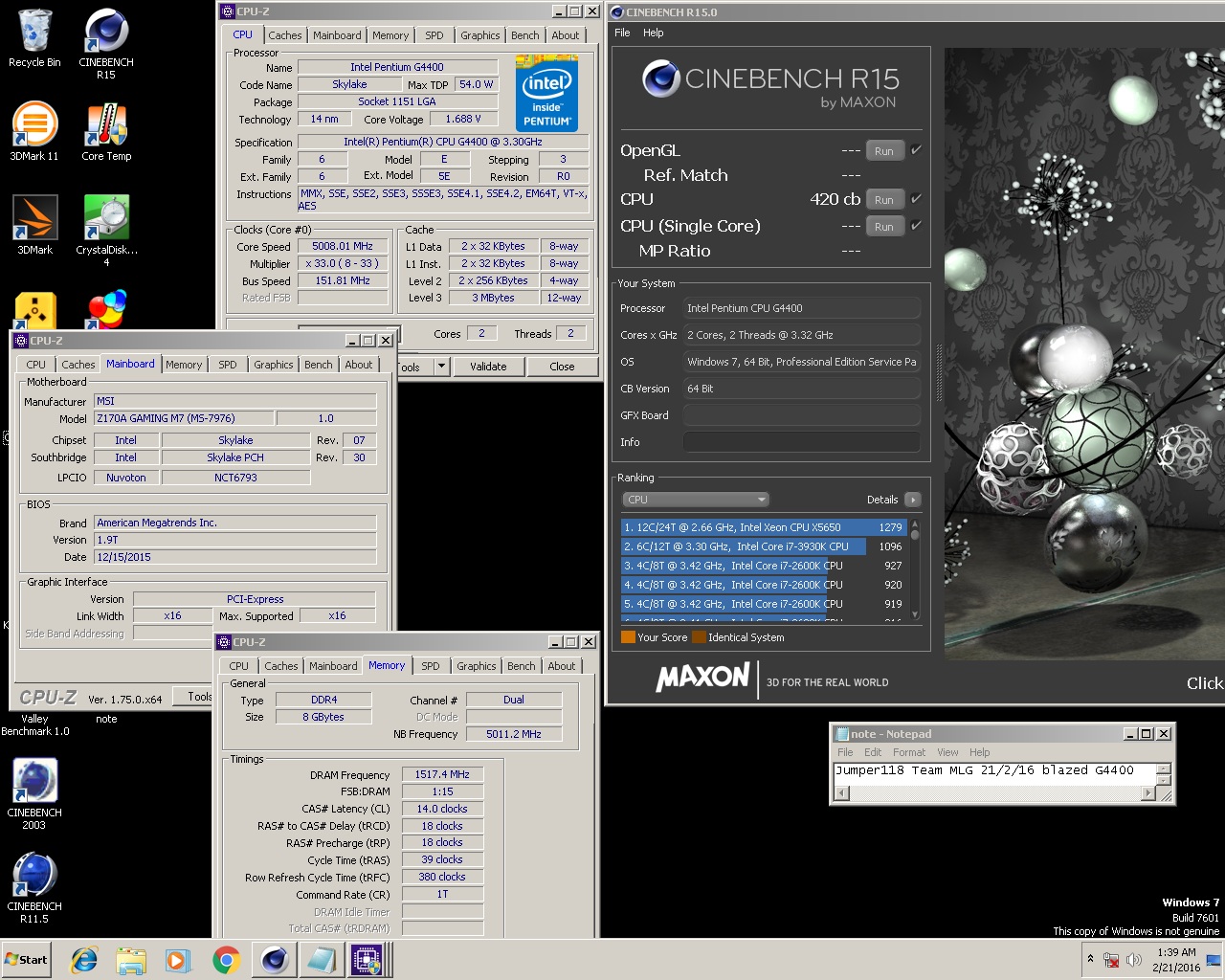Open About tab in top CPU-Z window
This screenshot has width=1225, height=980.
click(x=566, y=35)
